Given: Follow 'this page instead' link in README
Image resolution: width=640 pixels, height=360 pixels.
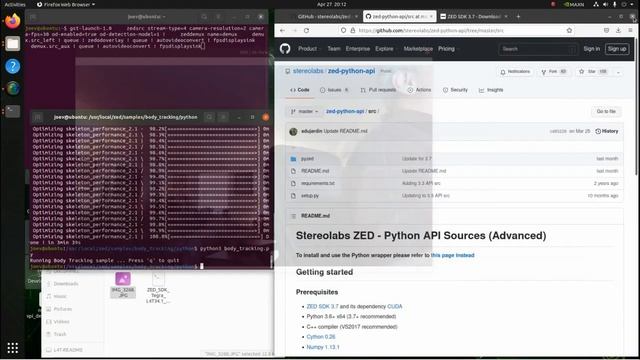Looking at the screenshot, I should click(x=452, y=255).
